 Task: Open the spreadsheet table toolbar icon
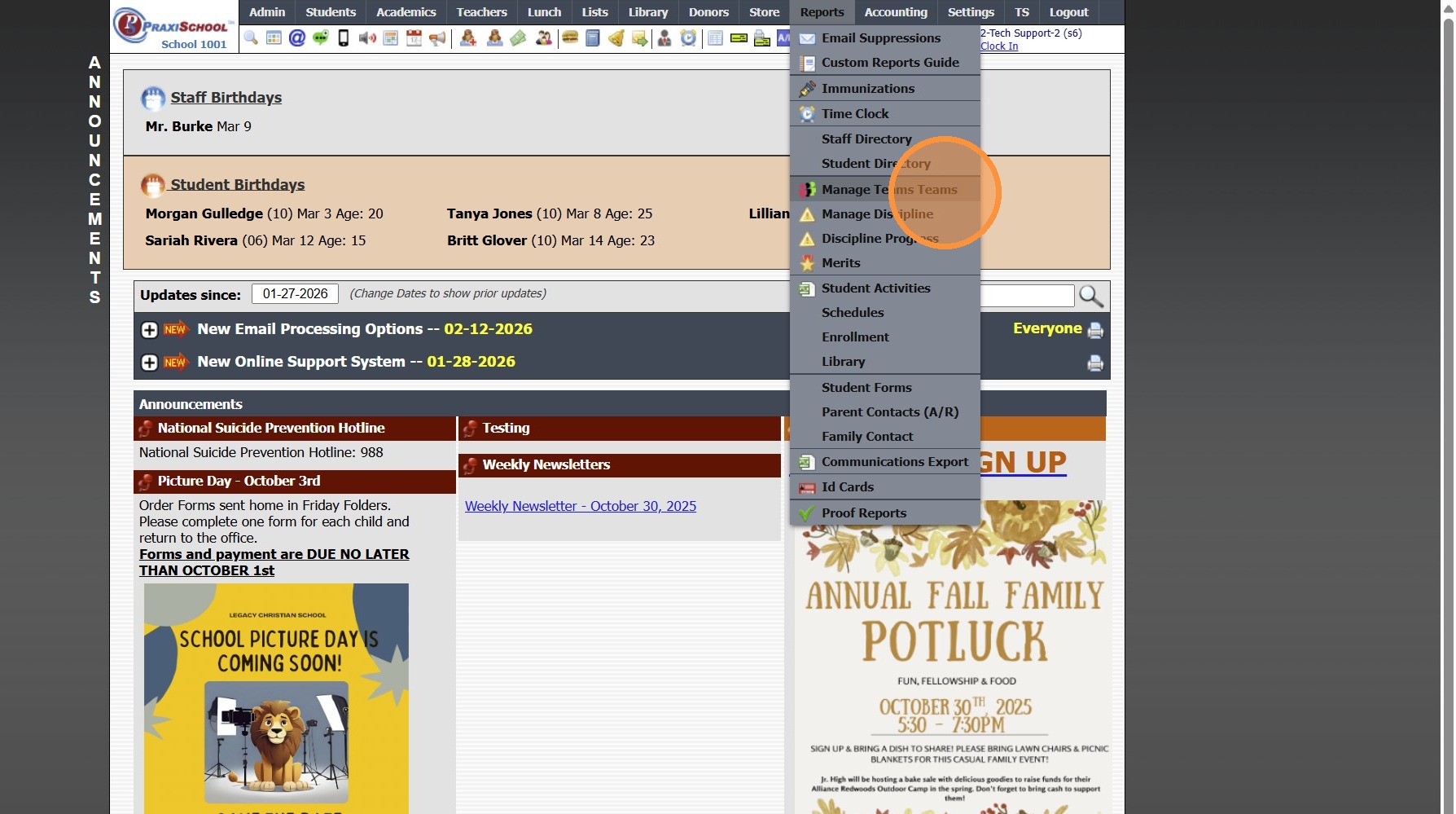click(x=716, y=38)
